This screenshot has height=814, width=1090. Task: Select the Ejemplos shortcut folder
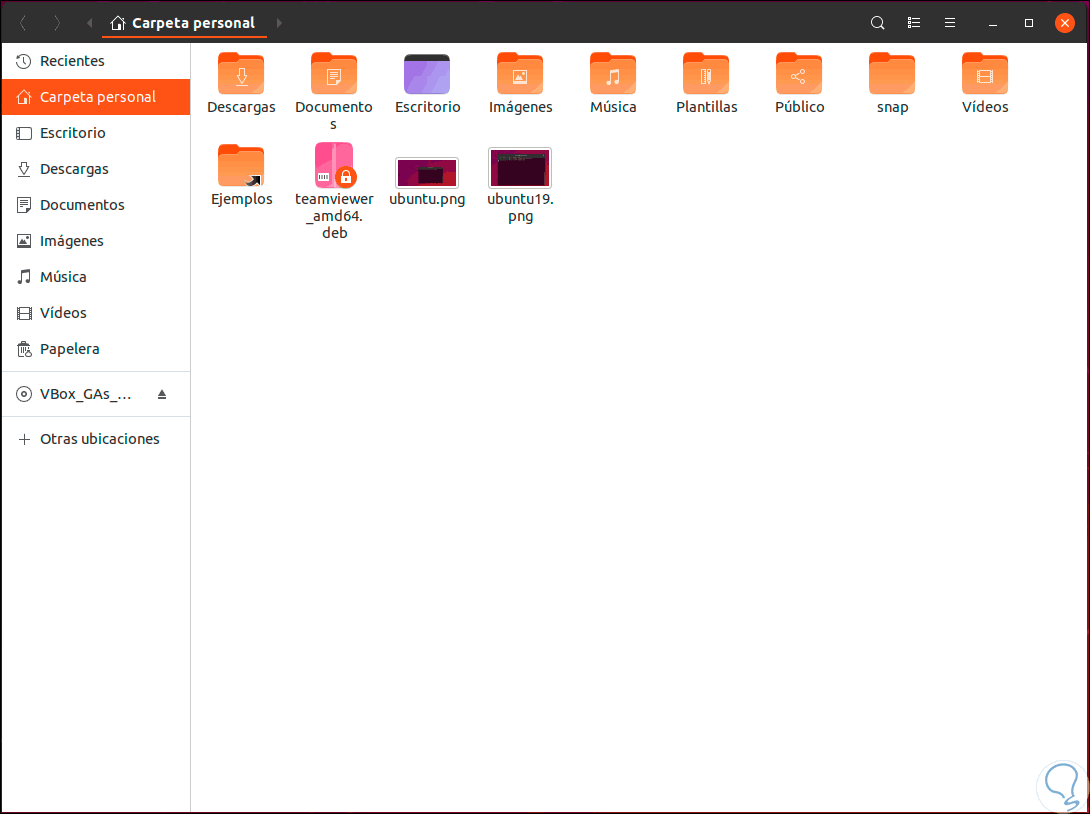[x=241, y=165]
